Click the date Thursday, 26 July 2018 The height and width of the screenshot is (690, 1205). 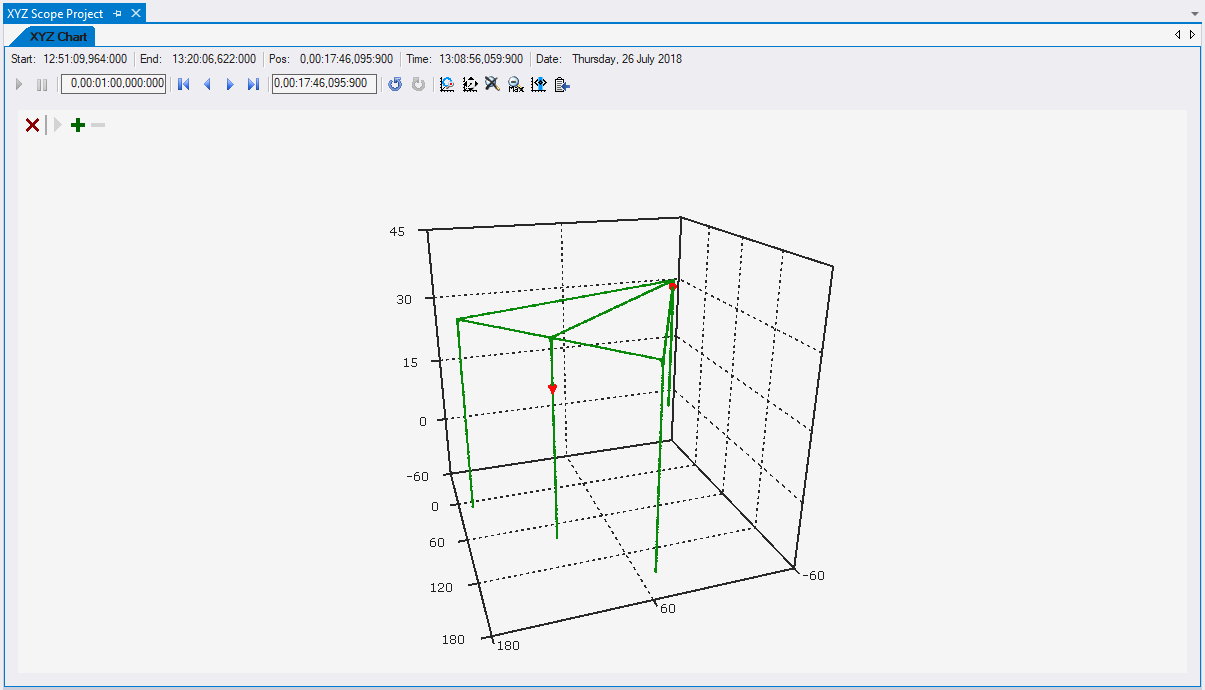point(627,59)
